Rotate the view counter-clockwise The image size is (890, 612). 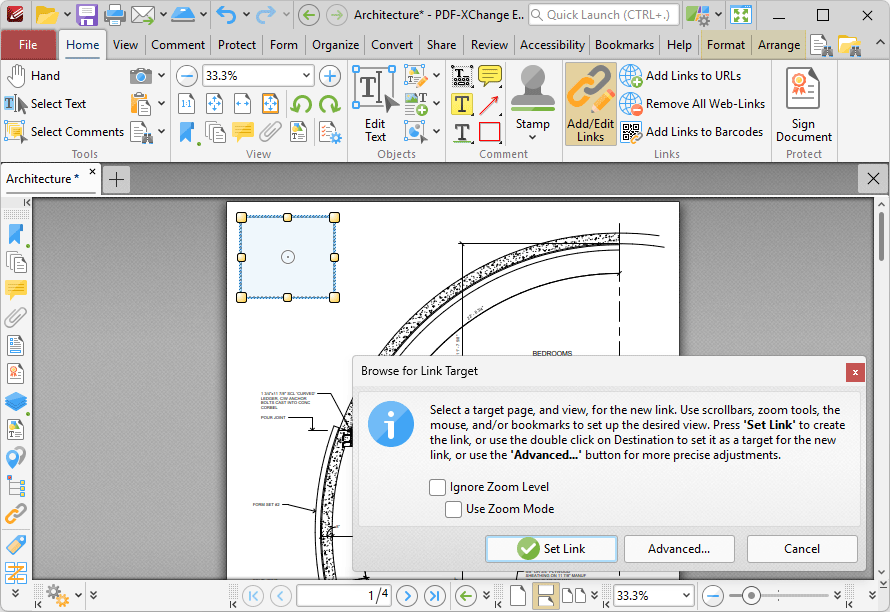[301, 104]
